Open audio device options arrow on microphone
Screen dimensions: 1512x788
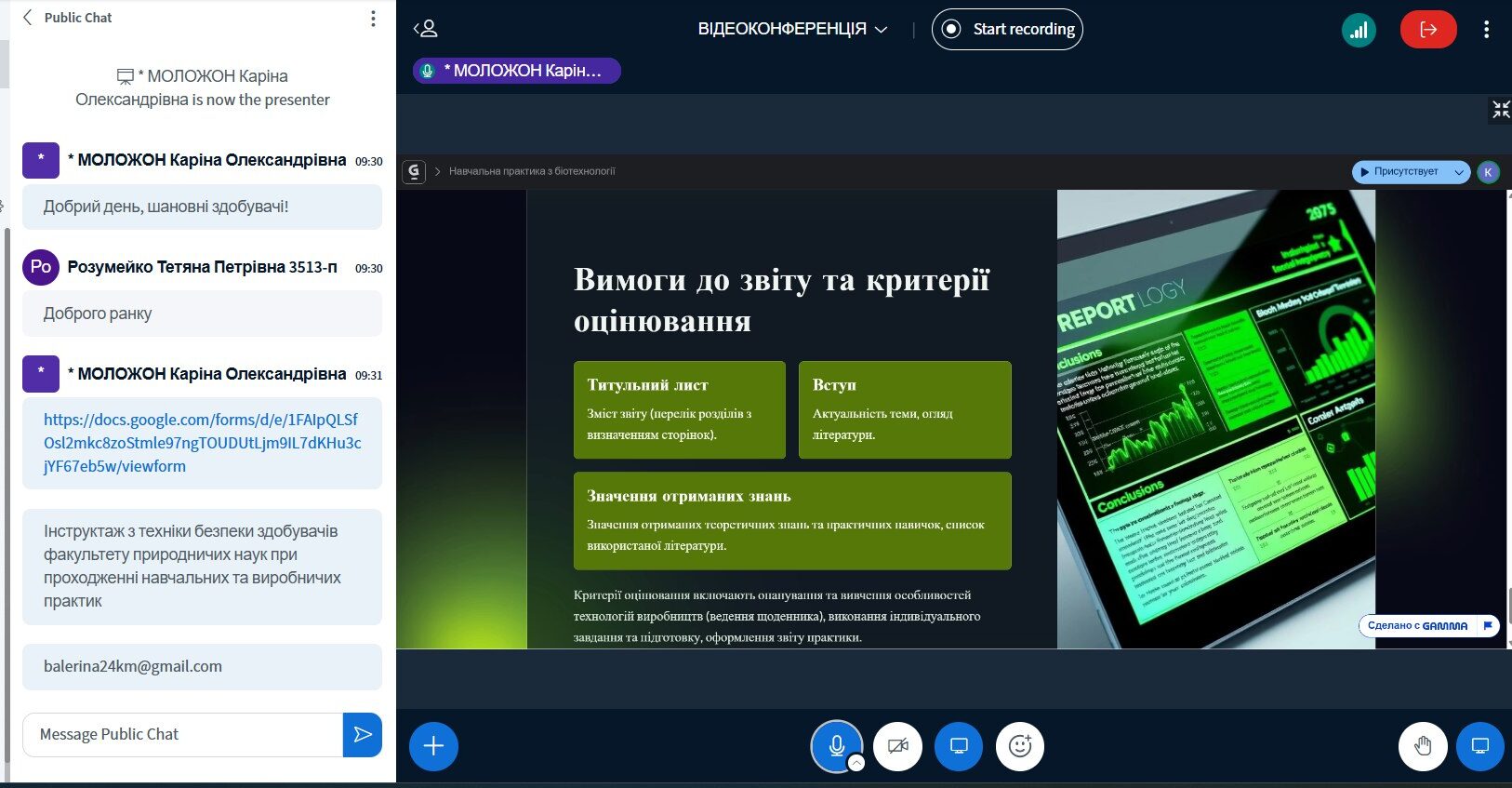click(x=856, y=764)
